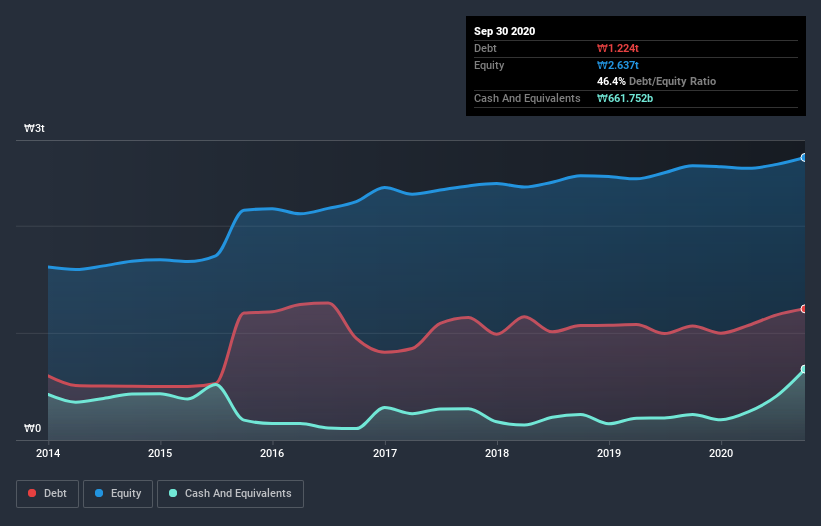Screen dimensions: 821x526
Task: Toggle the Debt legend button
Action: 48,494
